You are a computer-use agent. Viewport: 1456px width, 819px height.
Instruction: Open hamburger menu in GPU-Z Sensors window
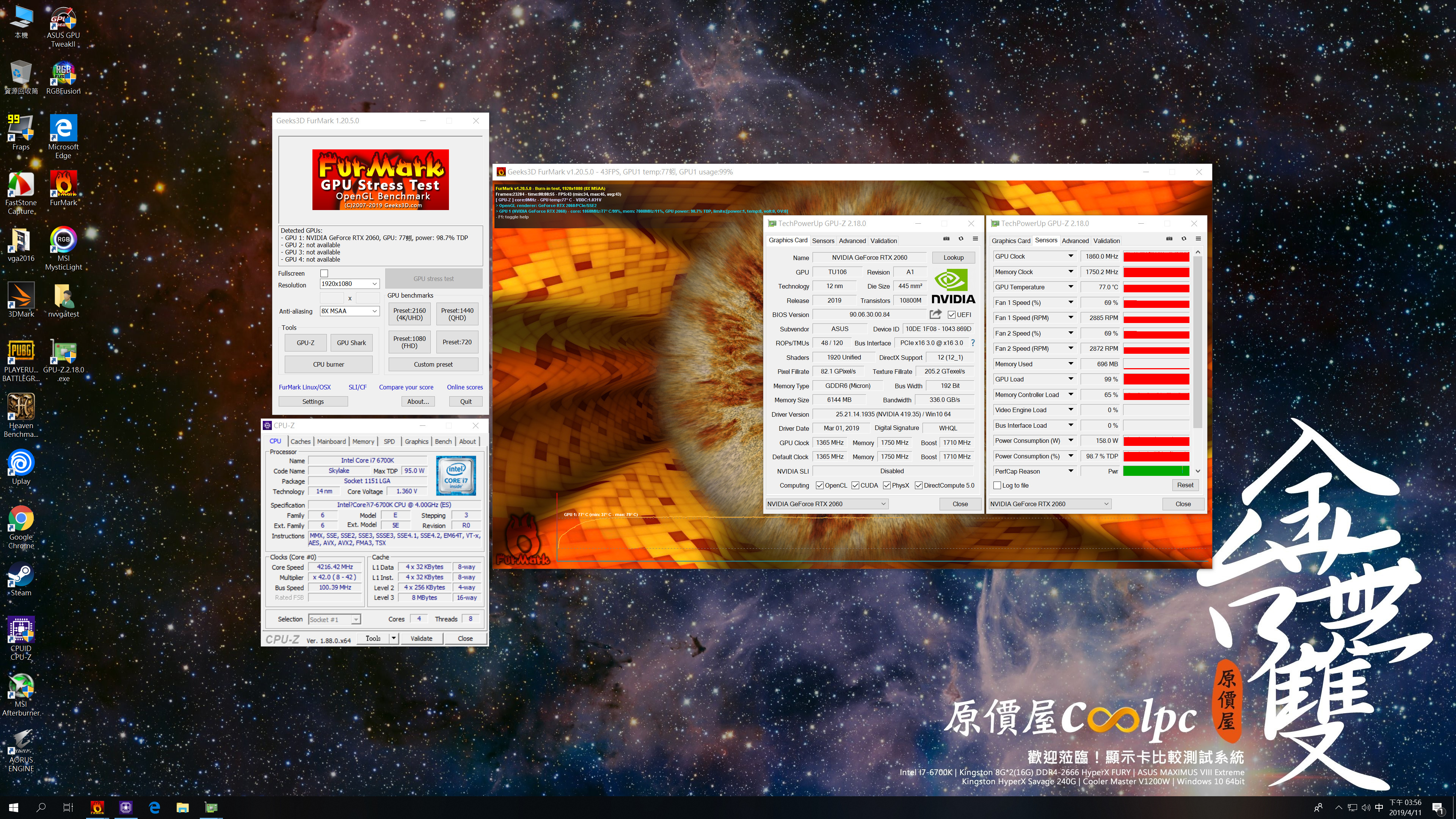pos(1198,239)
